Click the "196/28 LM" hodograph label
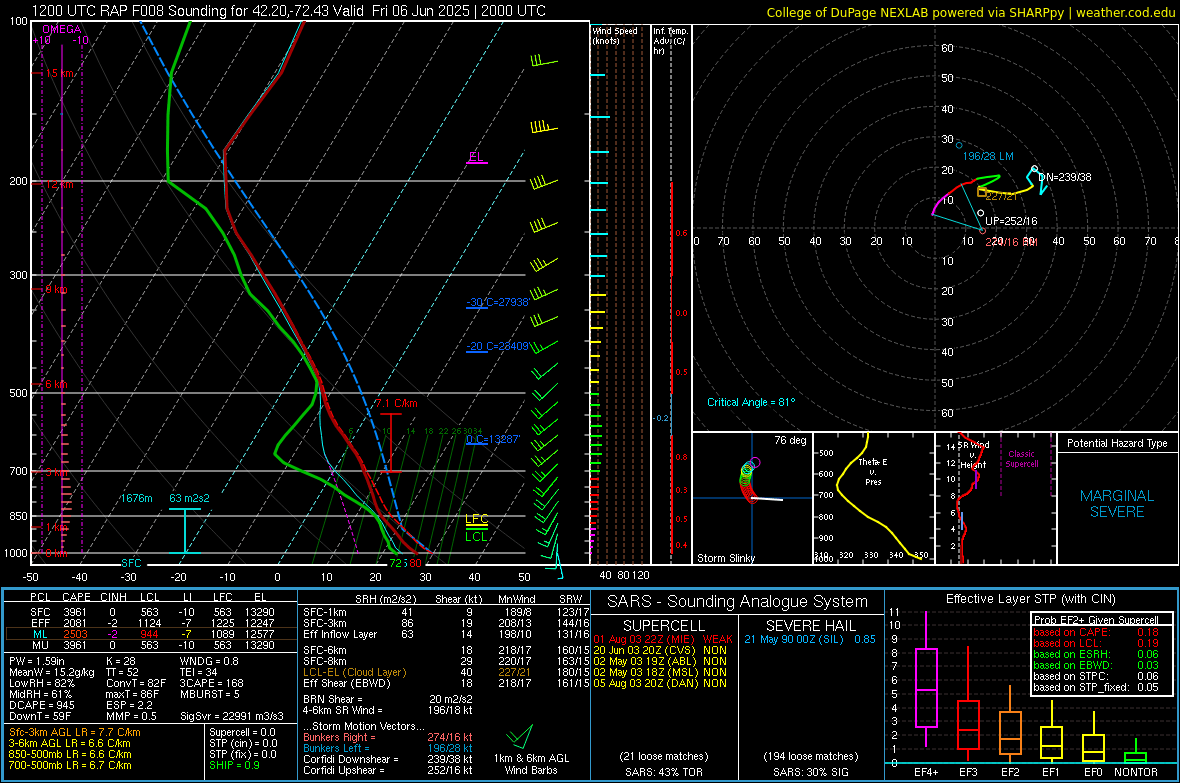Viewport: 1180px width, 783px height. tap(988, 156)
